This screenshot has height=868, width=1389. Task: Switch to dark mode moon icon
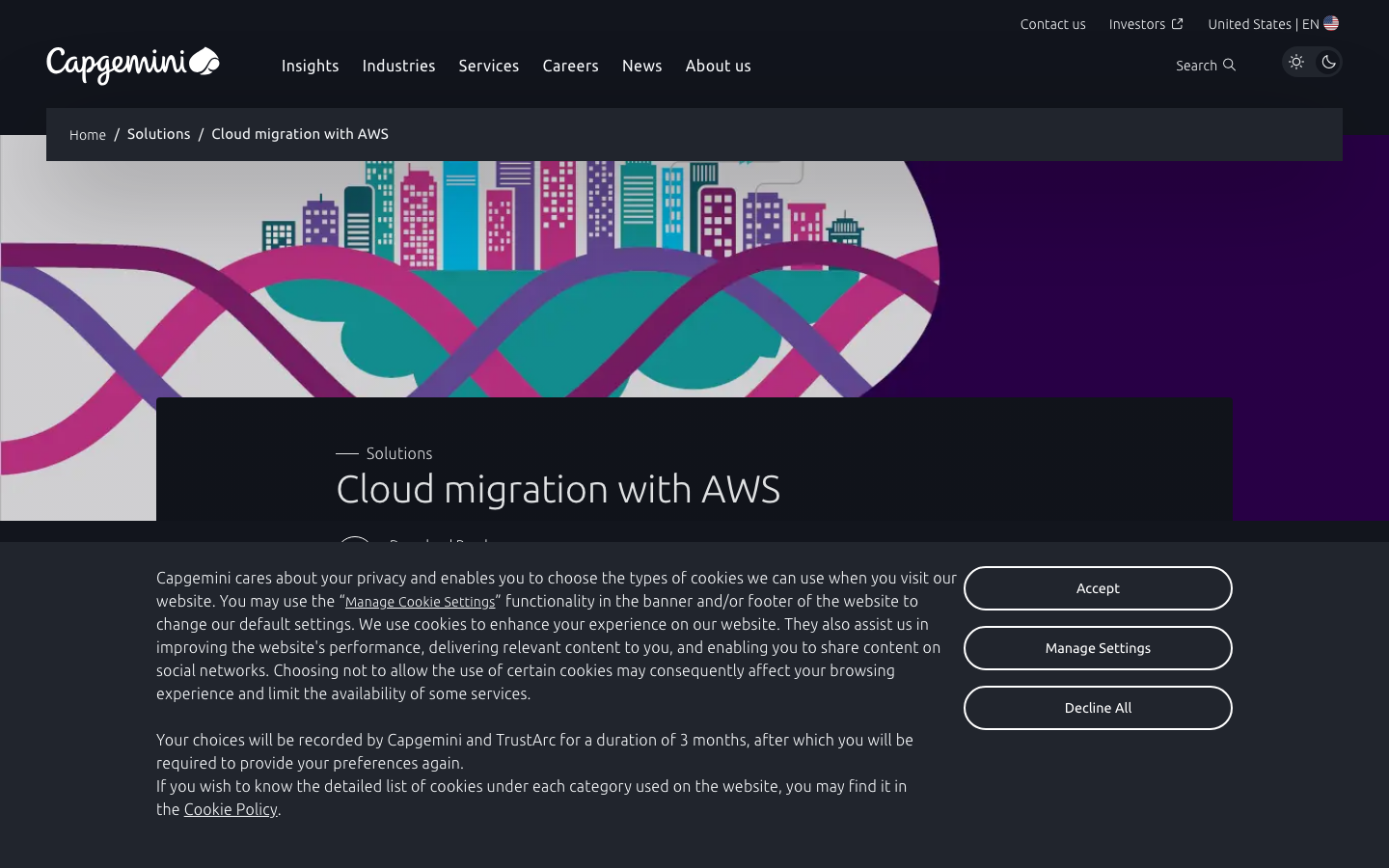tap(1328, 62)
